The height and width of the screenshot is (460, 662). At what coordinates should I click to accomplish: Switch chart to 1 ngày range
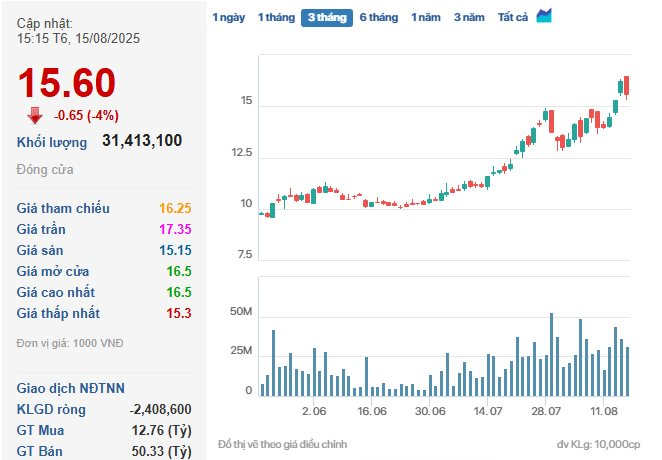pos(227,17)
